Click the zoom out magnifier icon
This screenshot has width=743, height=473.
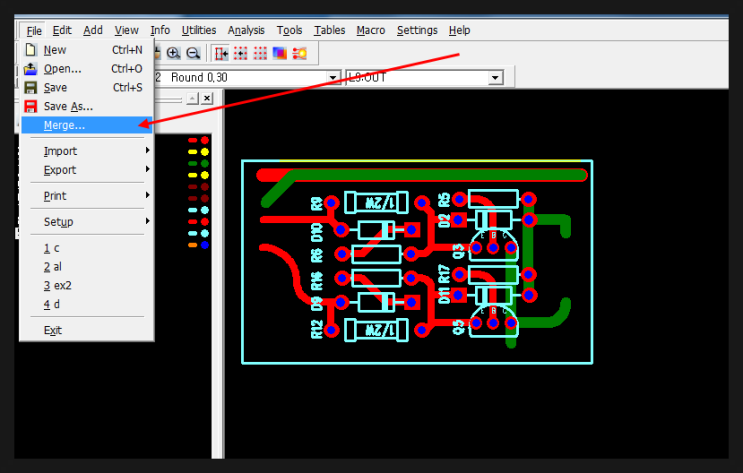[x=193, y=53]
